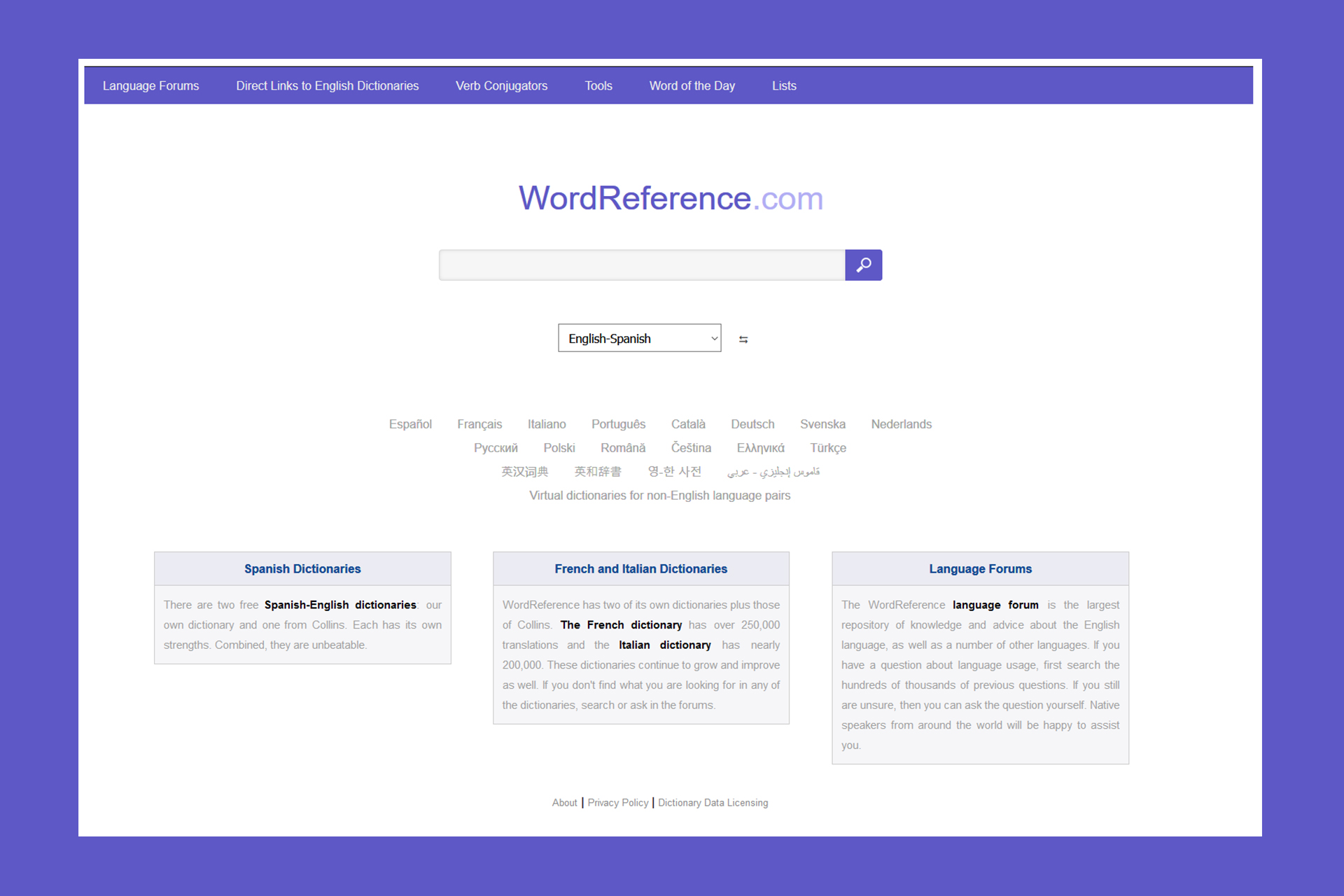This screenshot has height=896, width=1344.
Task: Click the WordReference.com logo
Action: pyautogui.click(x=671, y=198)
